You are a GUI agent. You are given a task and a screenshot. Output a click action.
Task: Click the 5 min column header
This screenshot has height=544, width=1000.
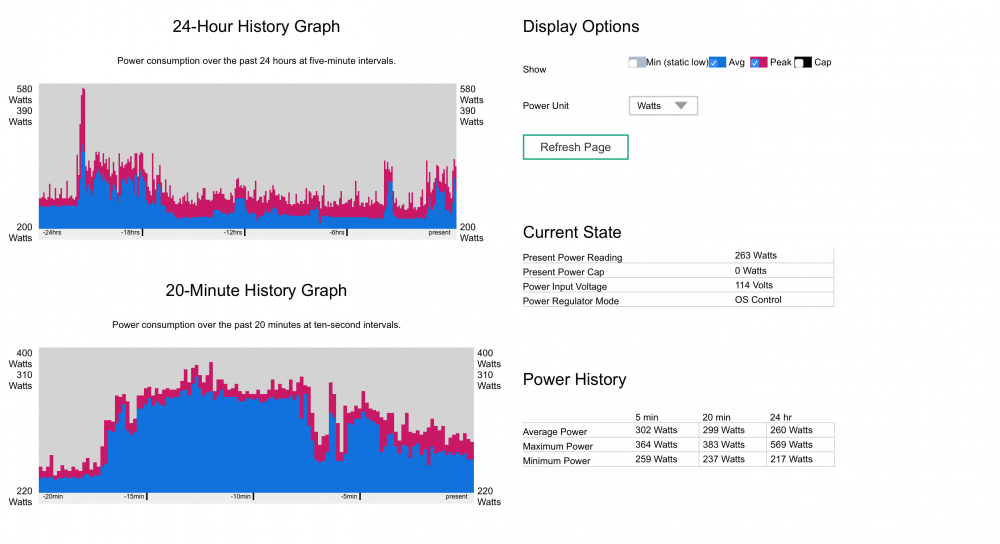point(647,418)
